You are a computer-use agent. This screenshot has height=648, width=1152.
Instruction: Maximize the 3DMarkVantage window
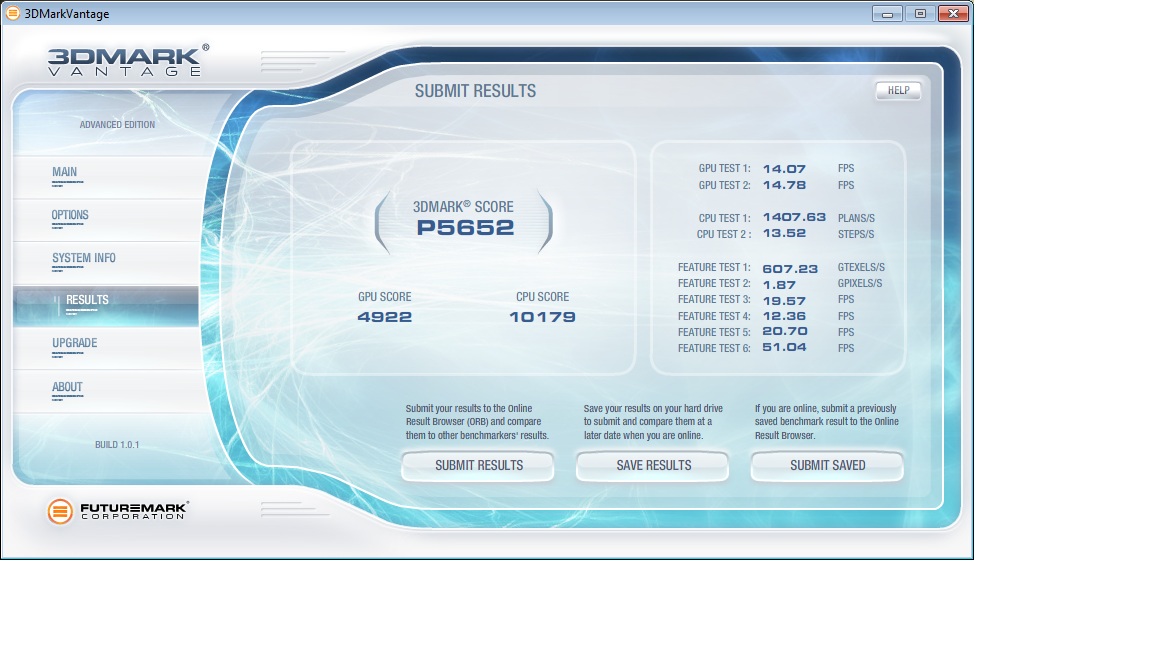tap(920, 13)
